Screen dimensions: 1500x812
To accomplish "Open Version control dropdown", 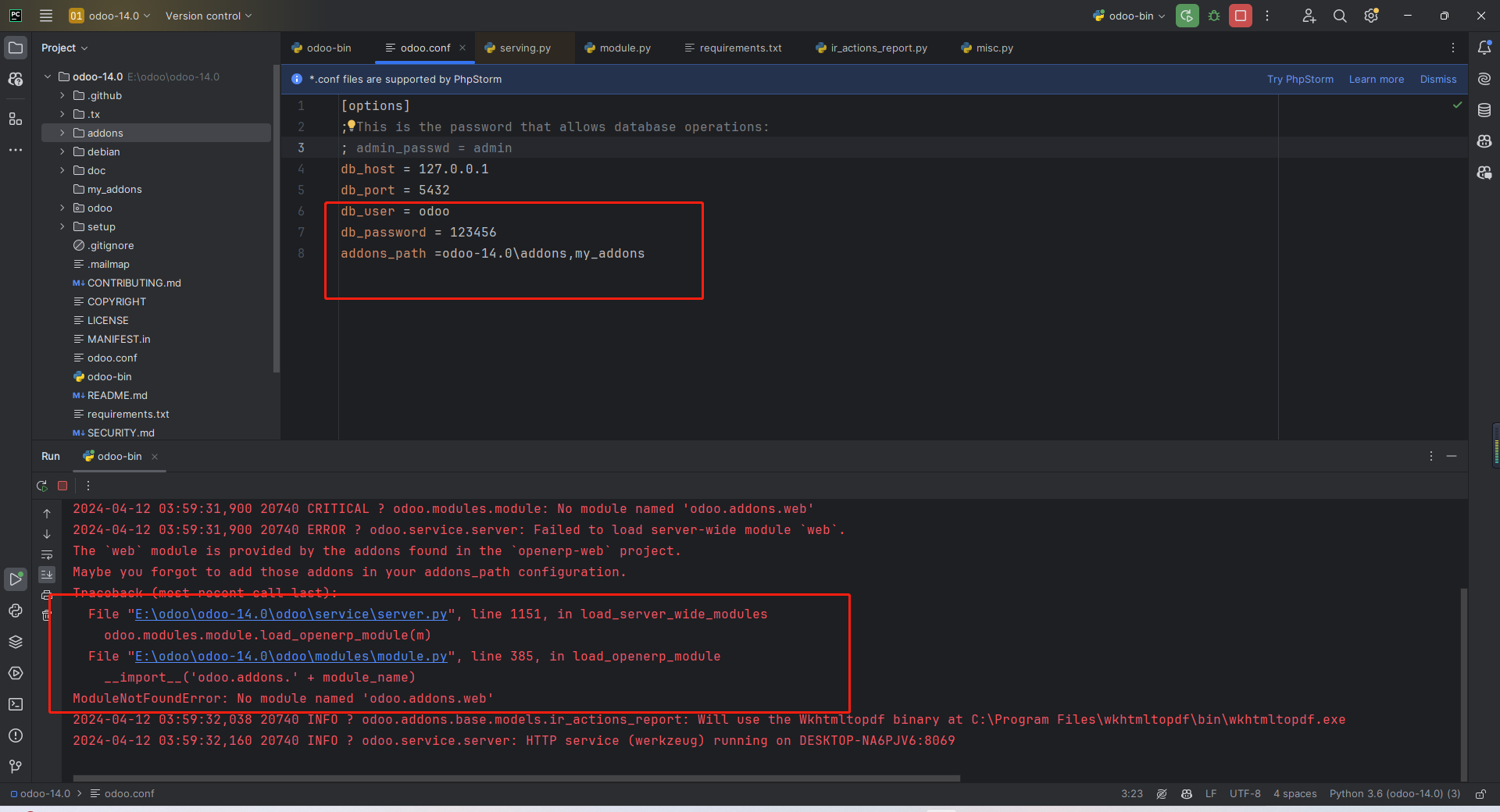I will [209, 16].
